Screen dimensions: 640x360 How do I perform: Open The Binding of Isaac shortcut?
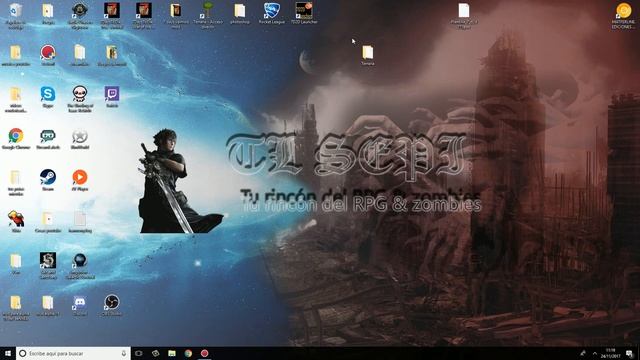point(80,94)
